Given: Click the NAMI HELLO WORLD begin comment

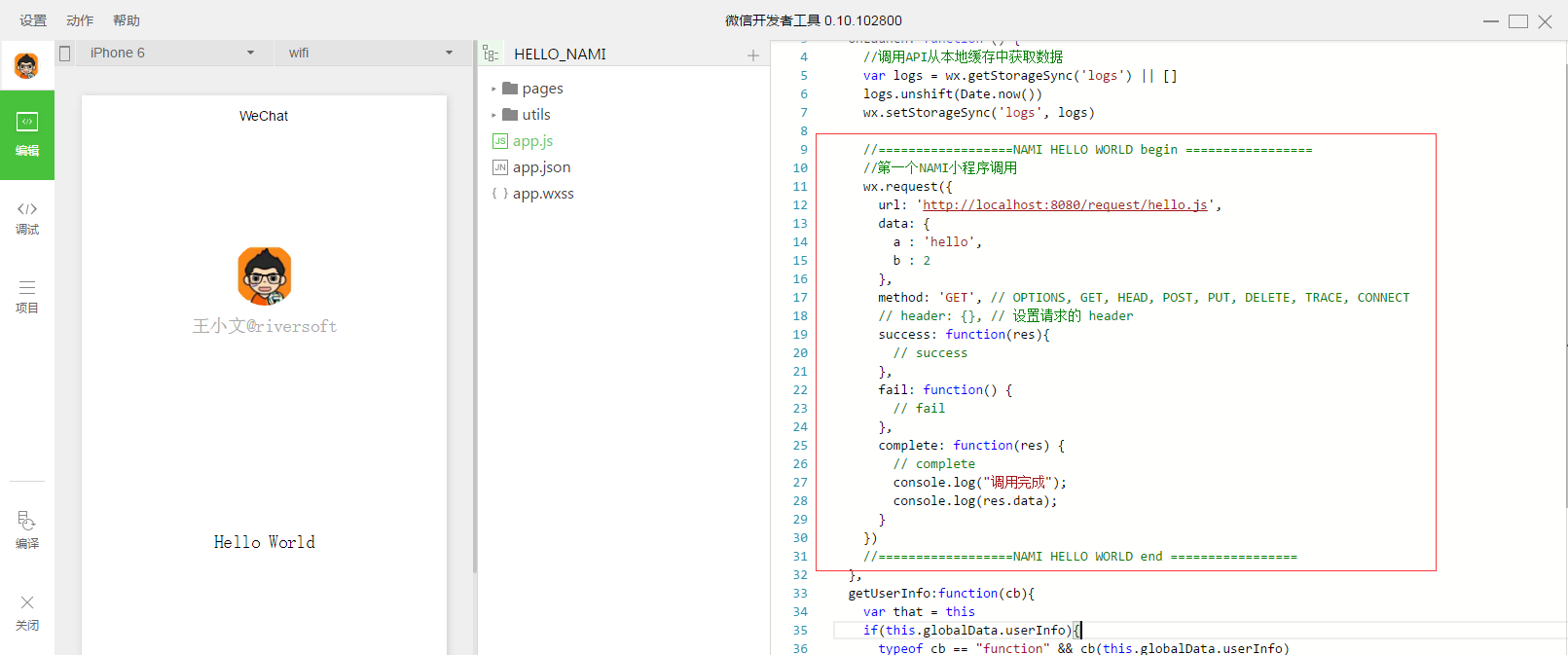Looking at the screenshot, I should pyautogui.click(x=1087, y=150).
